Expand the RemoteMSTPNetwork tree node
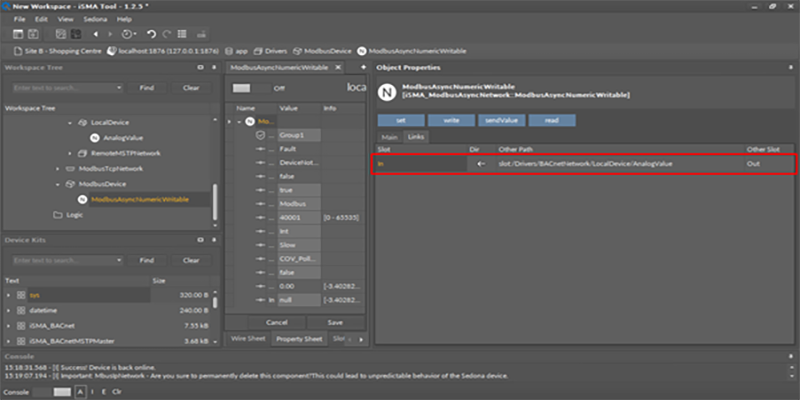 (70, 154)
